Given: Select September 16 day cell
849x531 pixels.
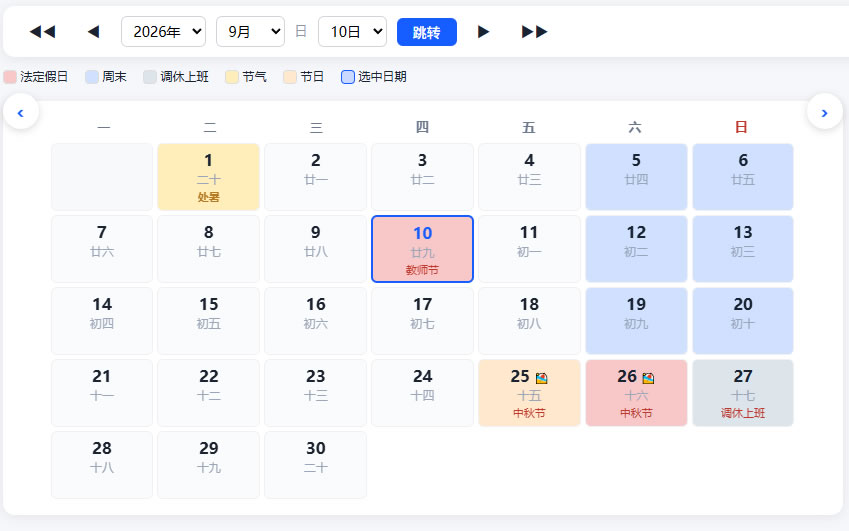Looking at the screenshot, I should click(316, 321).
